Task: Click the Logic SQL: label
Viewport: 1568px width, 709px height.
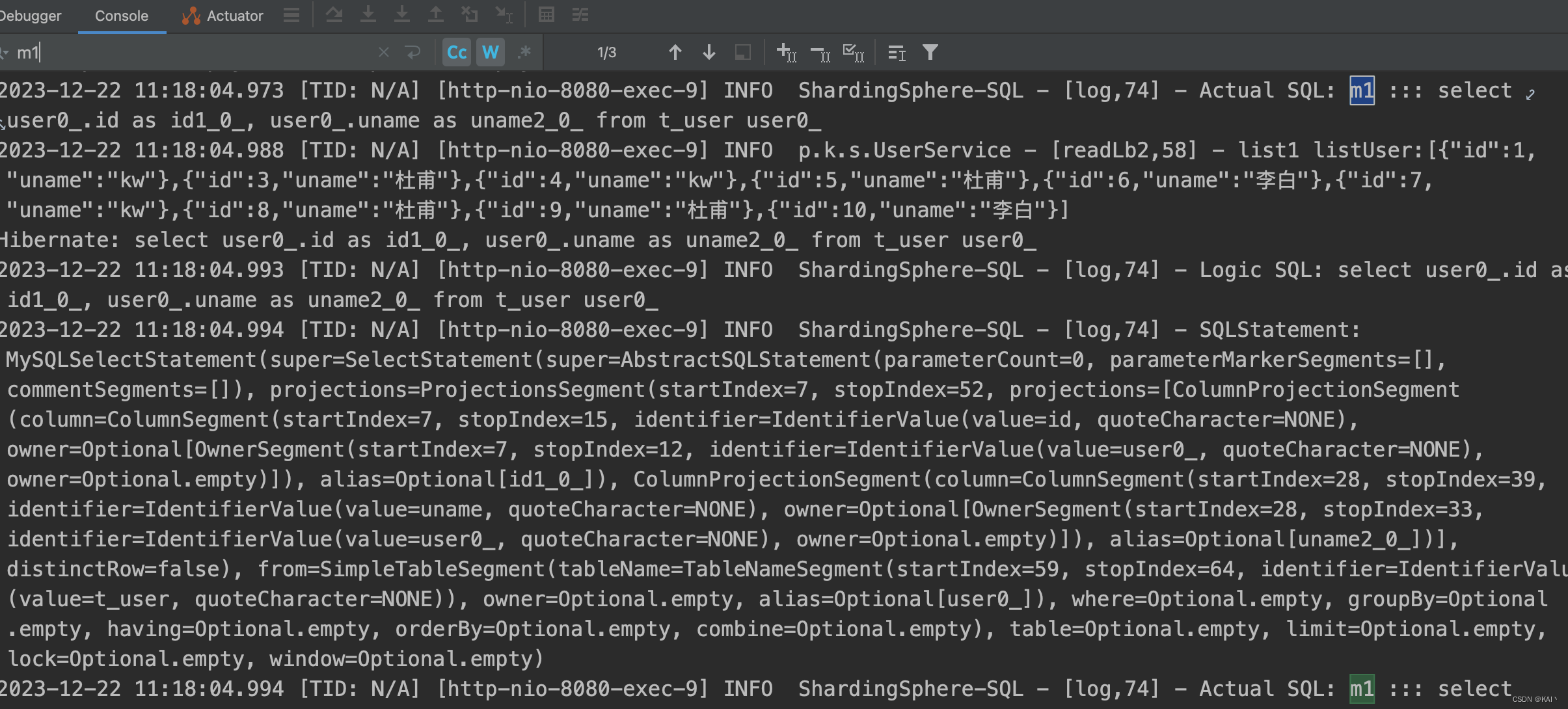Action: (x=1261, y=270)
